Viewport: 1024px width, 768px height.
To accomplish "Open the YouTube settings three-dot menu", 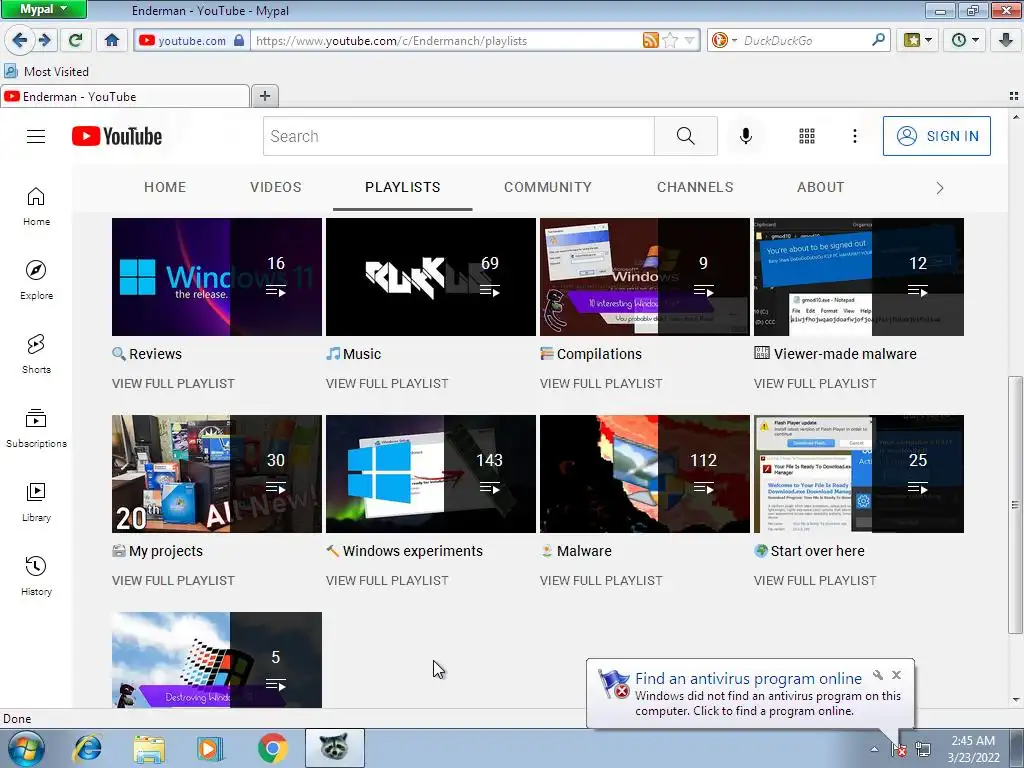I will (855, 136).
